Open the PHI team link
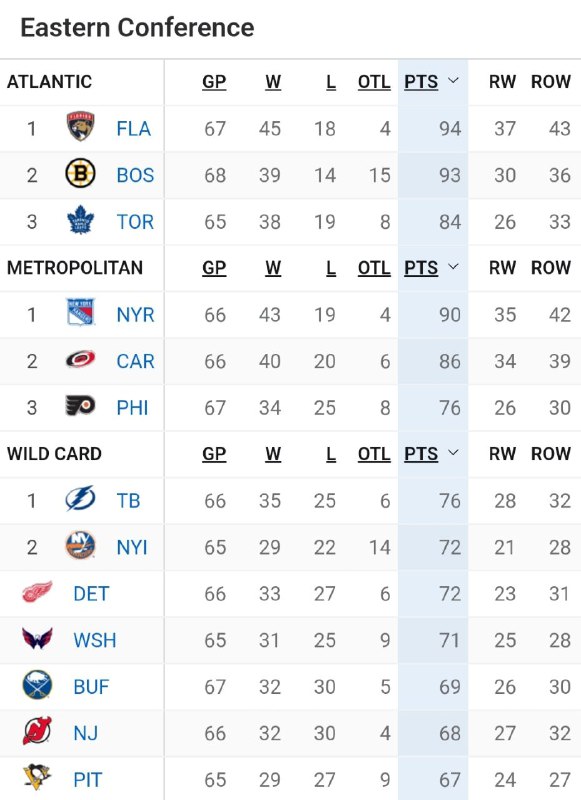581x800 pixels. coord(132,408)
